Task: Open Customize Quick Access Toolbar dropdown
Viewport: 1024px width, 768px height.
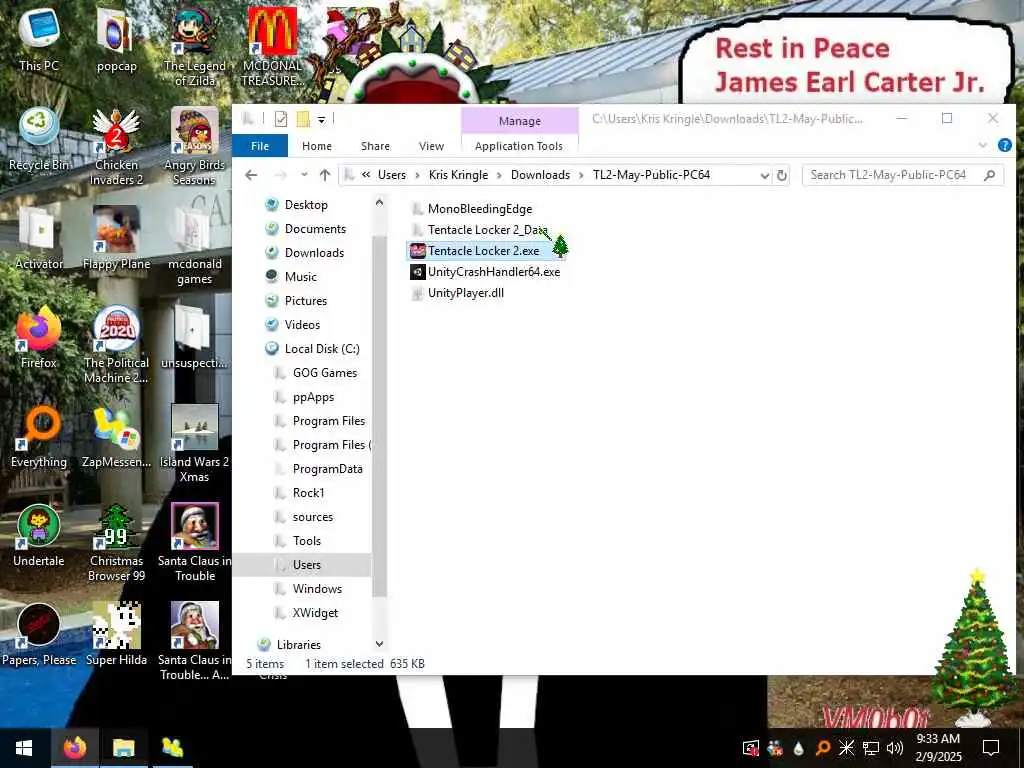Action: coord(321,120)
